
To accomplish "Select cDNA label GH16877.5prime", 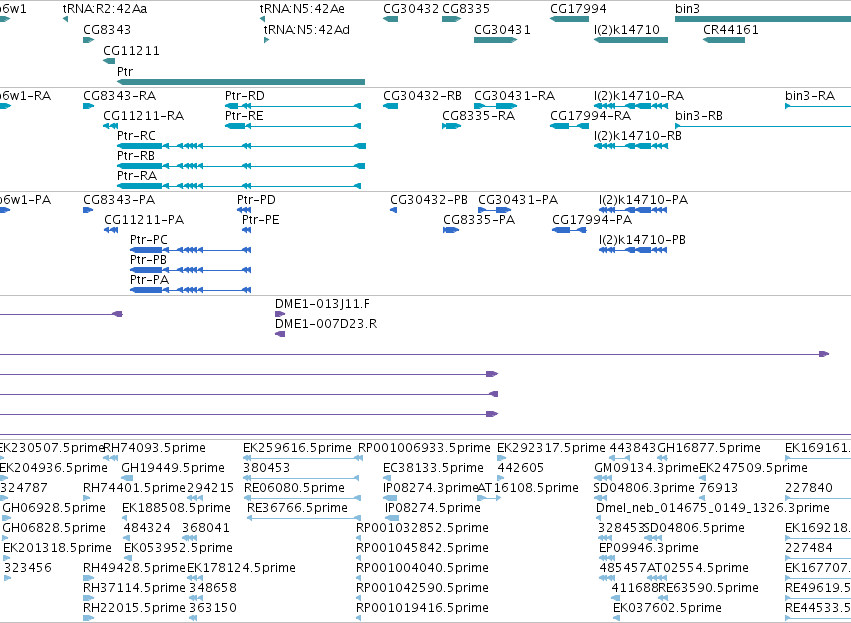I will tap(709, 448).
